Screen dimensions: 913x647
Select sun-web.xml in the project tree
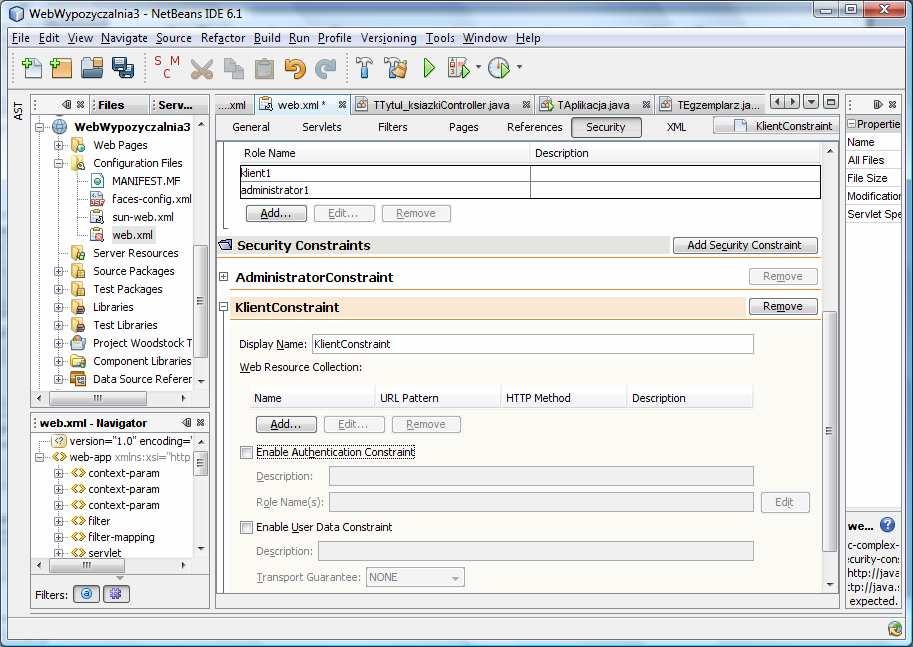pyautogui.click(x=143, y=217)
